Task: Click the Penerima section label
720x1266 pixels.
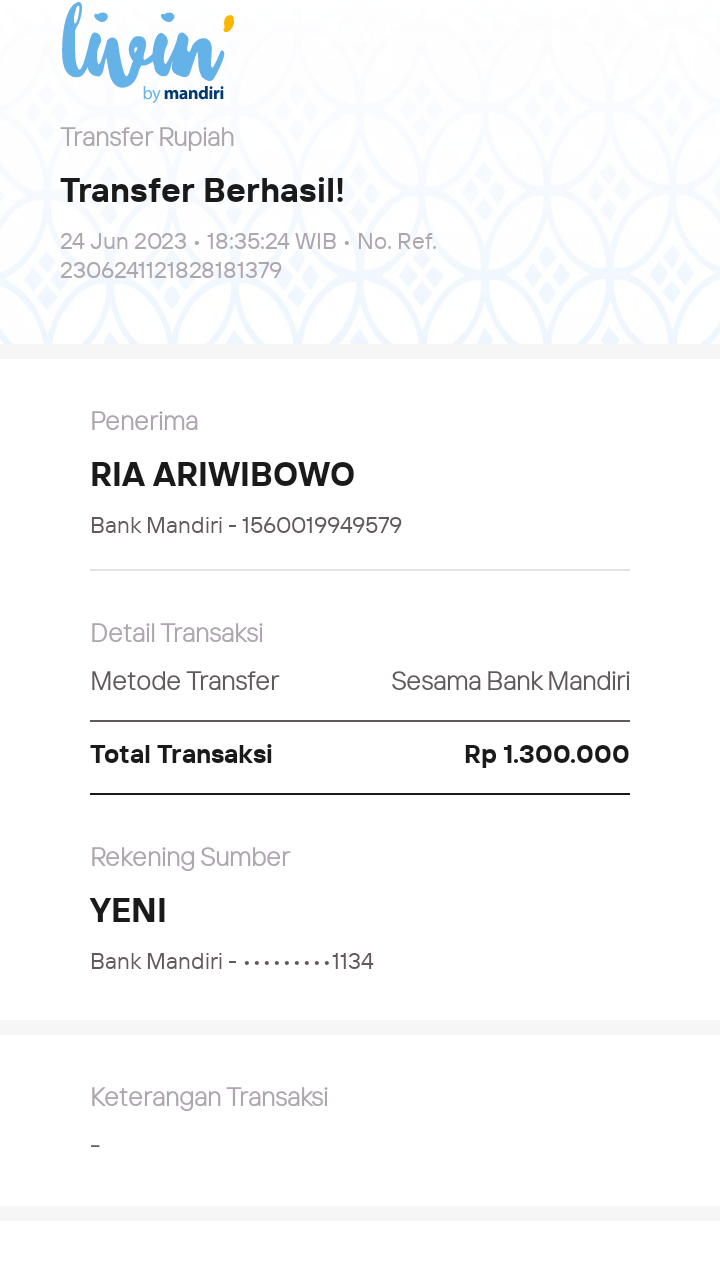Action: click(144, 421)
